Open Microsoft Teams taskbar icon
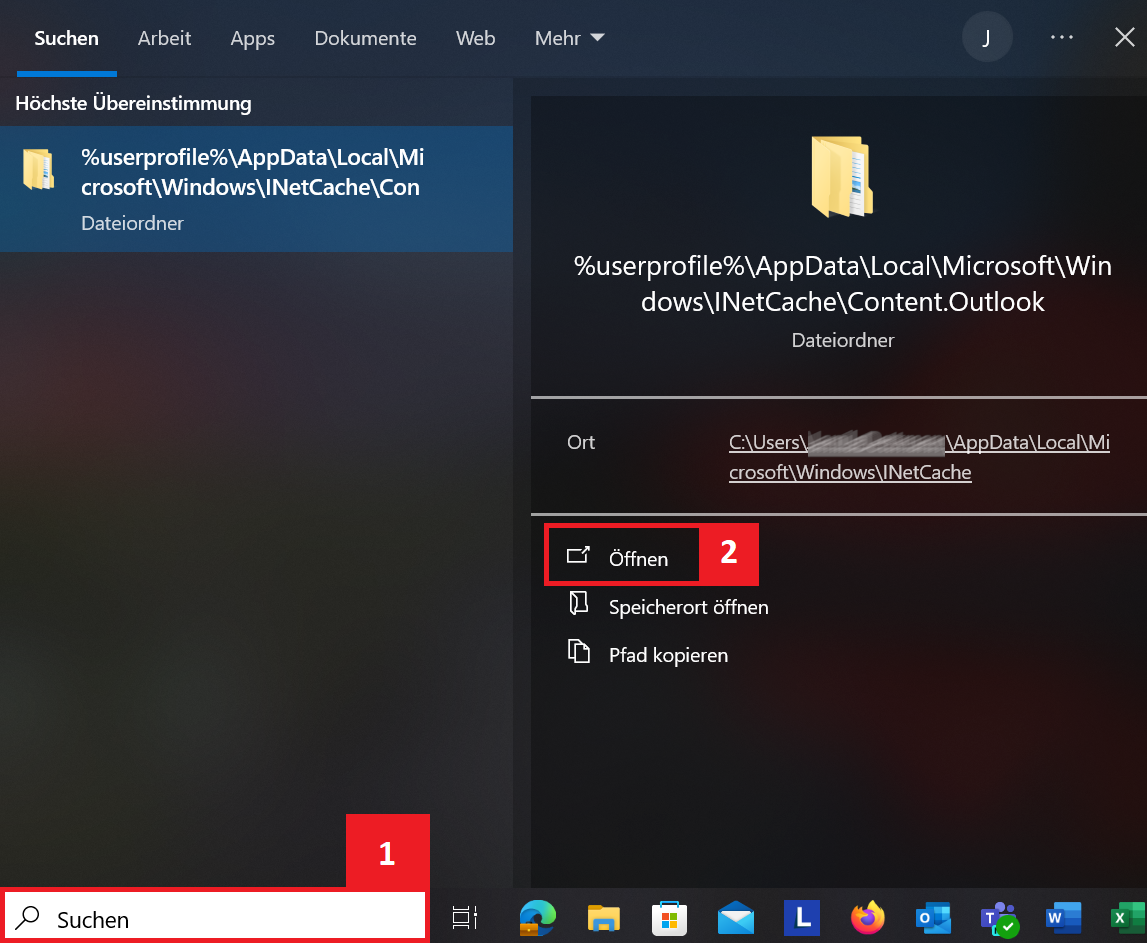 (x=999, y=917)
